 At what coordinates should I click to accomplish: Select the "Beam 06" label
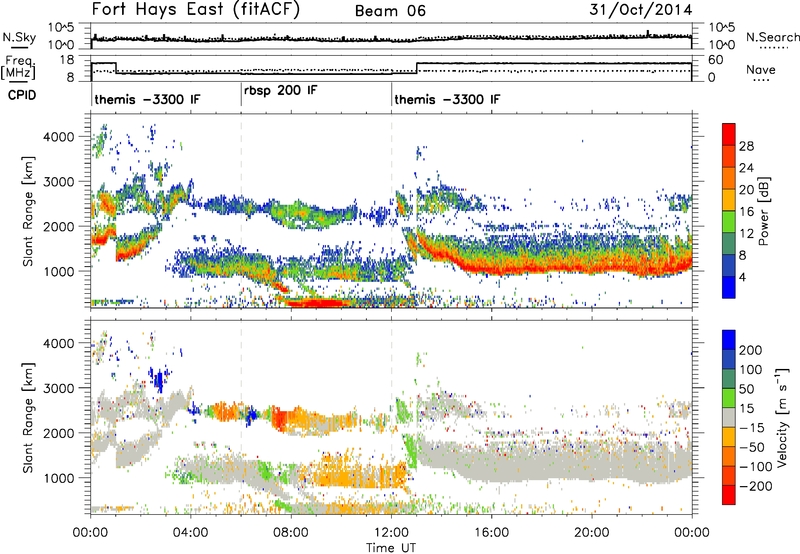coord(390,11)
